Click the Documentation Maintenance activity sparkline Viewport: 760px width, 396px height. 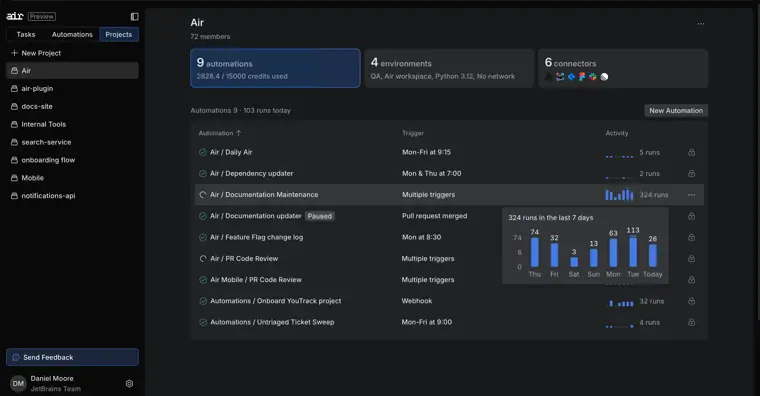[x=619, y=194]
